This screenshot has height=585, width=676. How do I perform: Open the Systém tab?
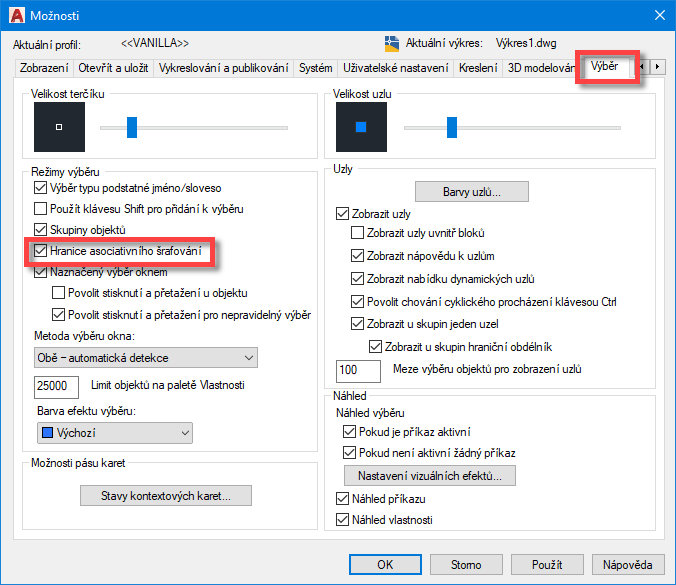(x=316, y=68)
